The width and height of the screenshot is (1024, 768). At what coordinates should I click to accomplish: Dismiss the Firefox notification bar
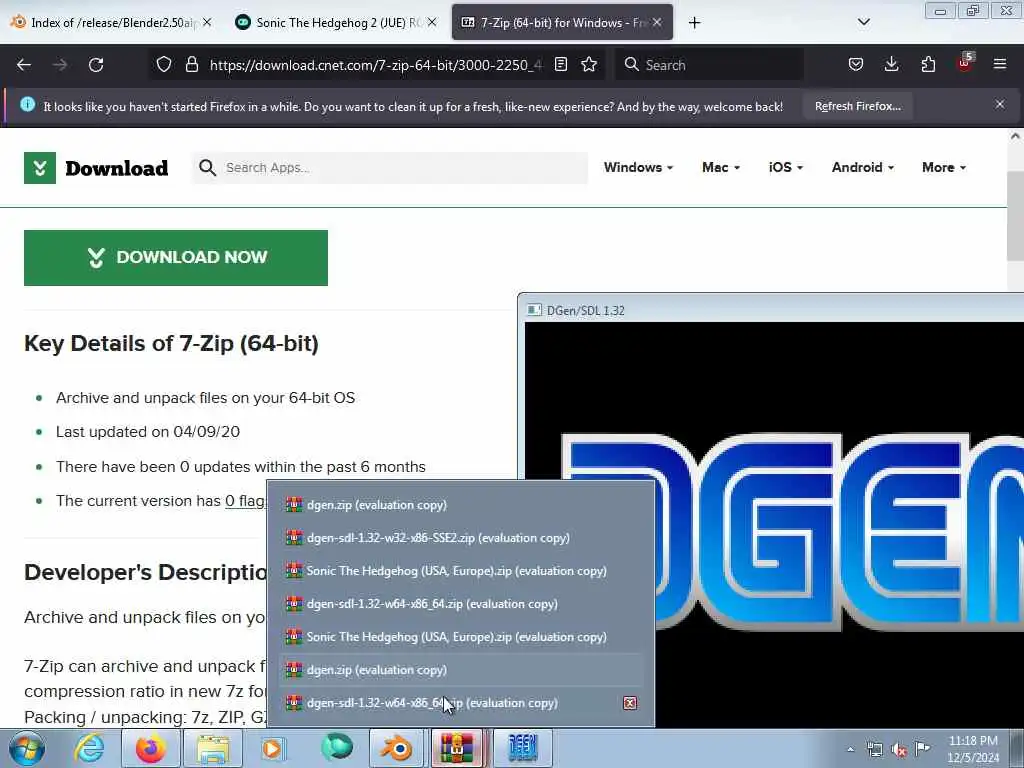tap(1000, 104)
